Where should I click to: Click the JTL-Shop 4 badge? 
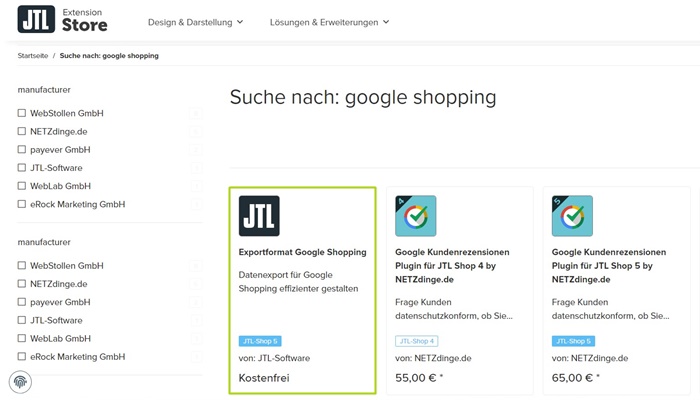(x=417, y=341)
